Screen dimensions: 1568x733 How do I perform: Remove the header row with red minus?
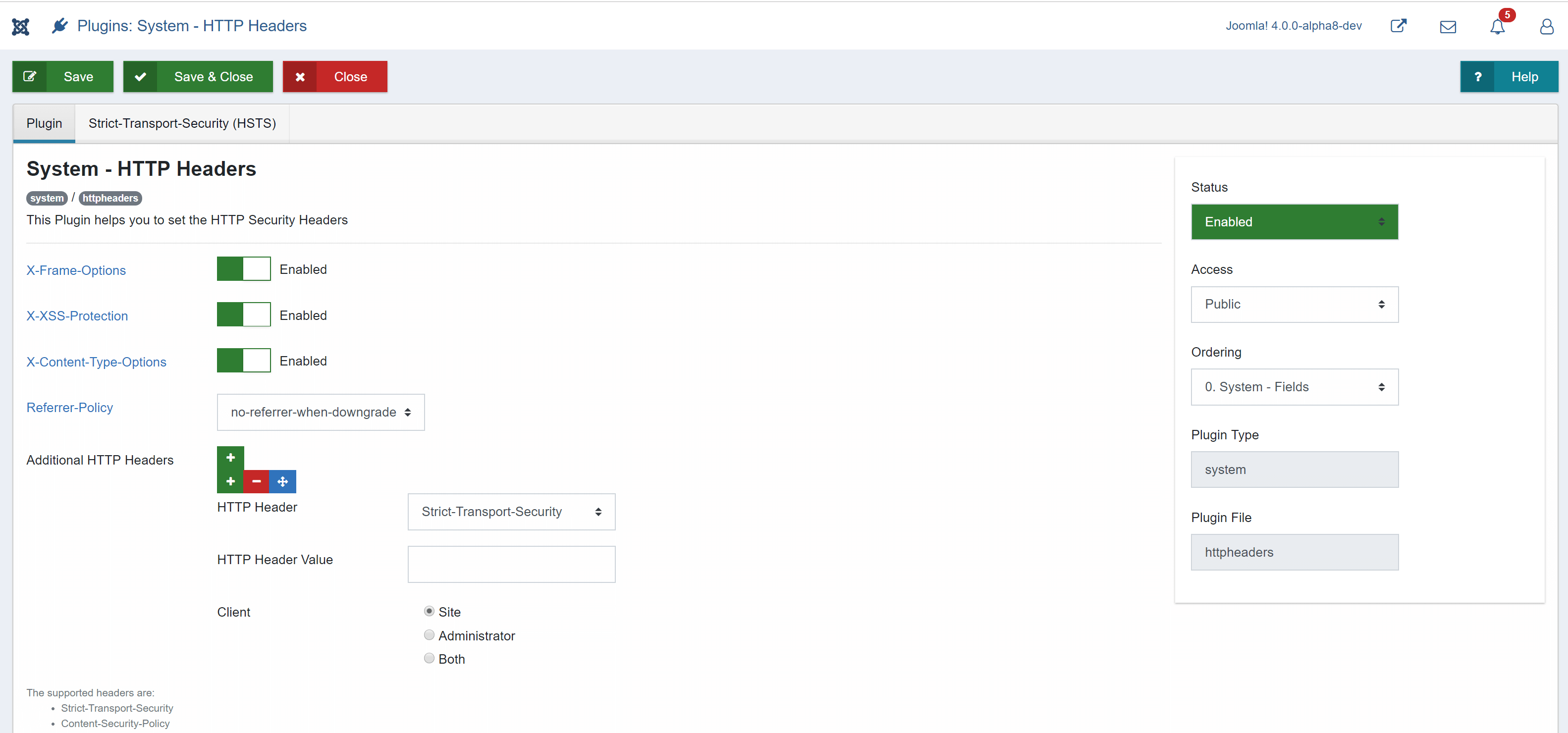point(256,481)
